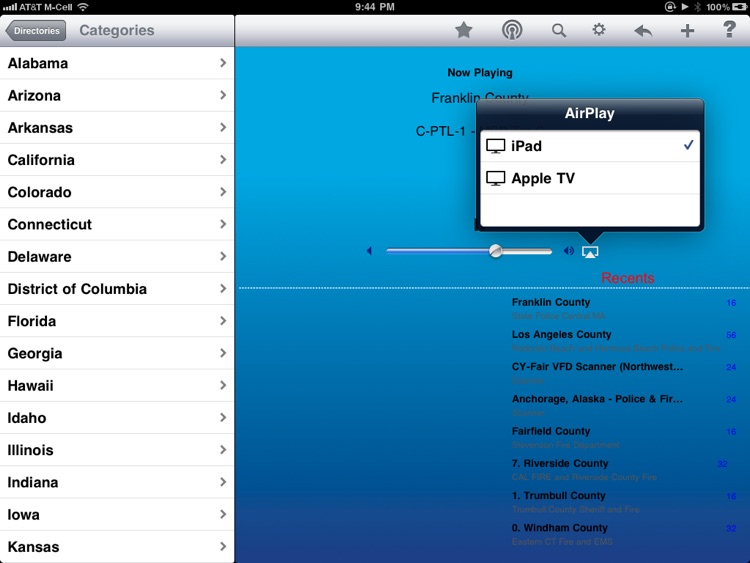750x563 pixels.
Task: Tap the battery indicator in status bar
Action: point(739,7)
